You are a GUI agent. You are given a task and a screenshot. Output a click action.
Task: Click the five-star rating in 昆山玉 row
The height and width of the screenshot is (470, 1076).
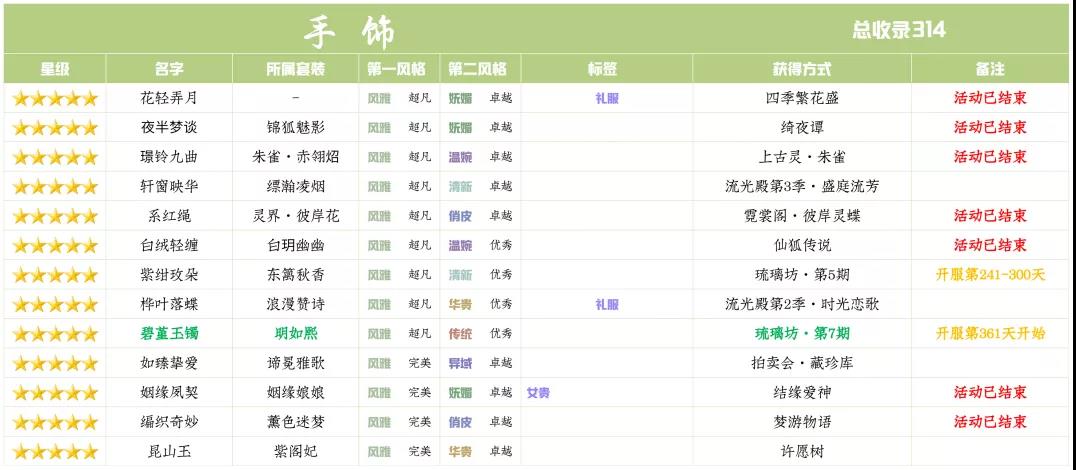[55, 452]
